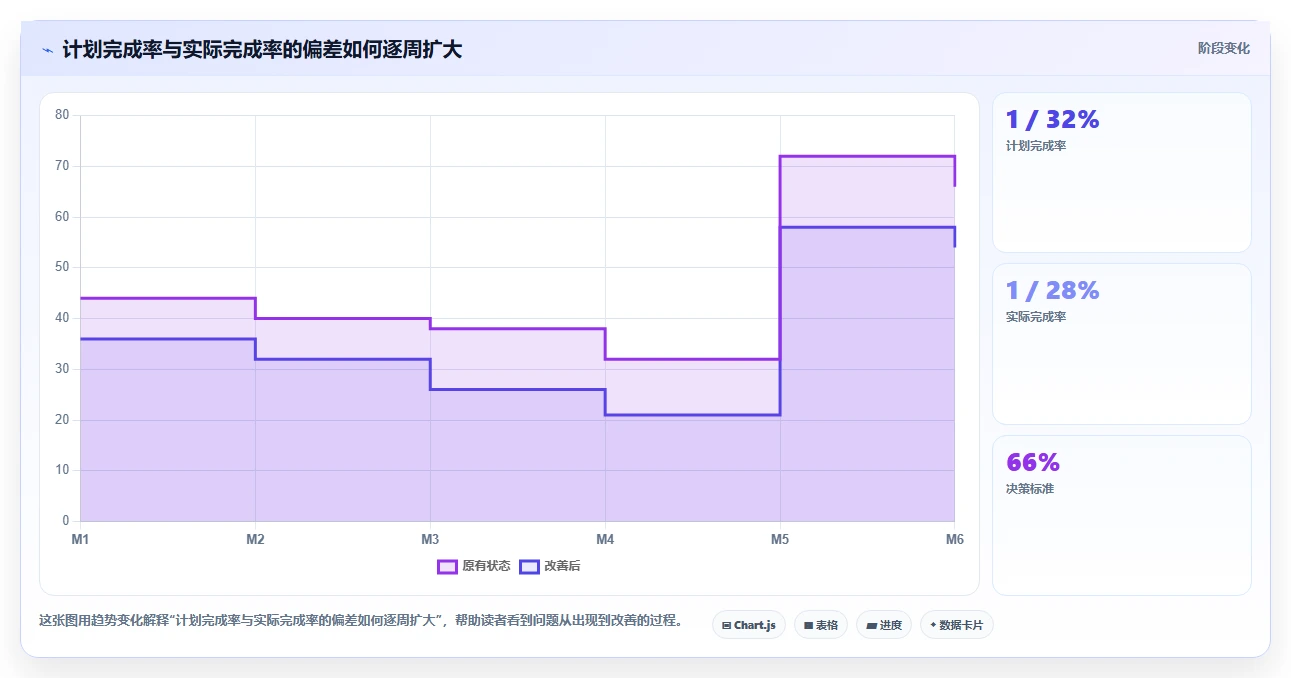
Task: Click the 80 y-axis value
Action: coord(62,115)
